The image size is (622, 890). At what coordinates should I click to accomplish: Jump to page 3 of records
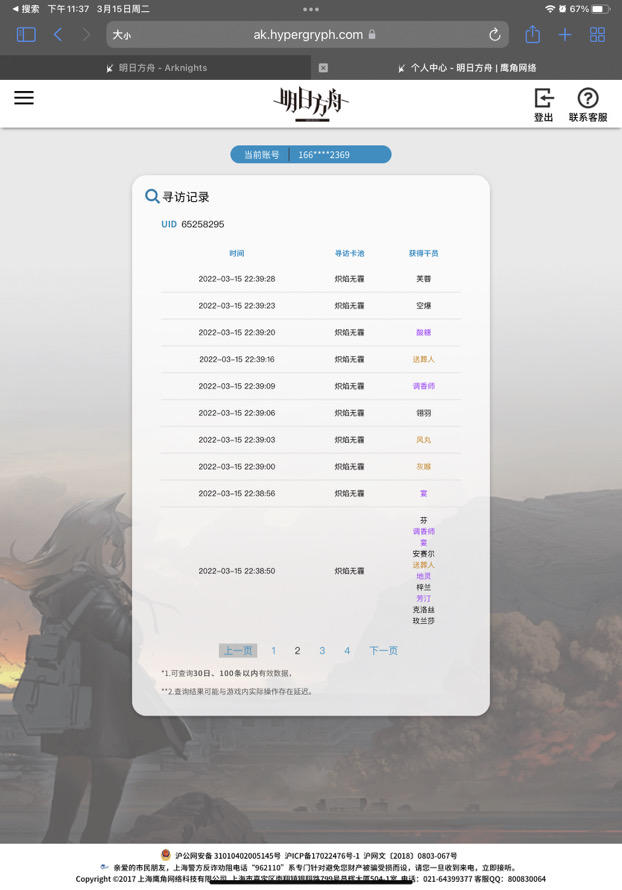pyautogui.click(x=322, y=650)
